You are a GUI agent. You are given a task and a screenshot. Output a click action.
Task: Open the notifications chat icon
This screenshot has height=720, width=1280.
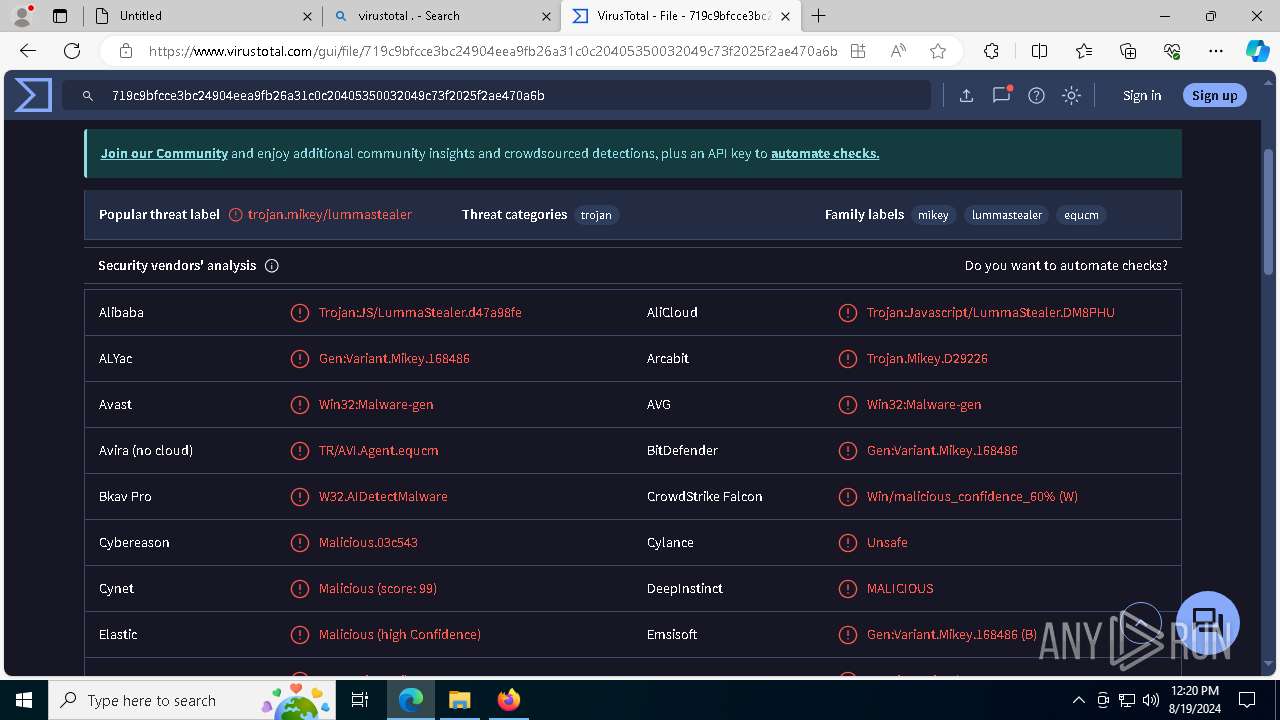[x=1001, y=95]
